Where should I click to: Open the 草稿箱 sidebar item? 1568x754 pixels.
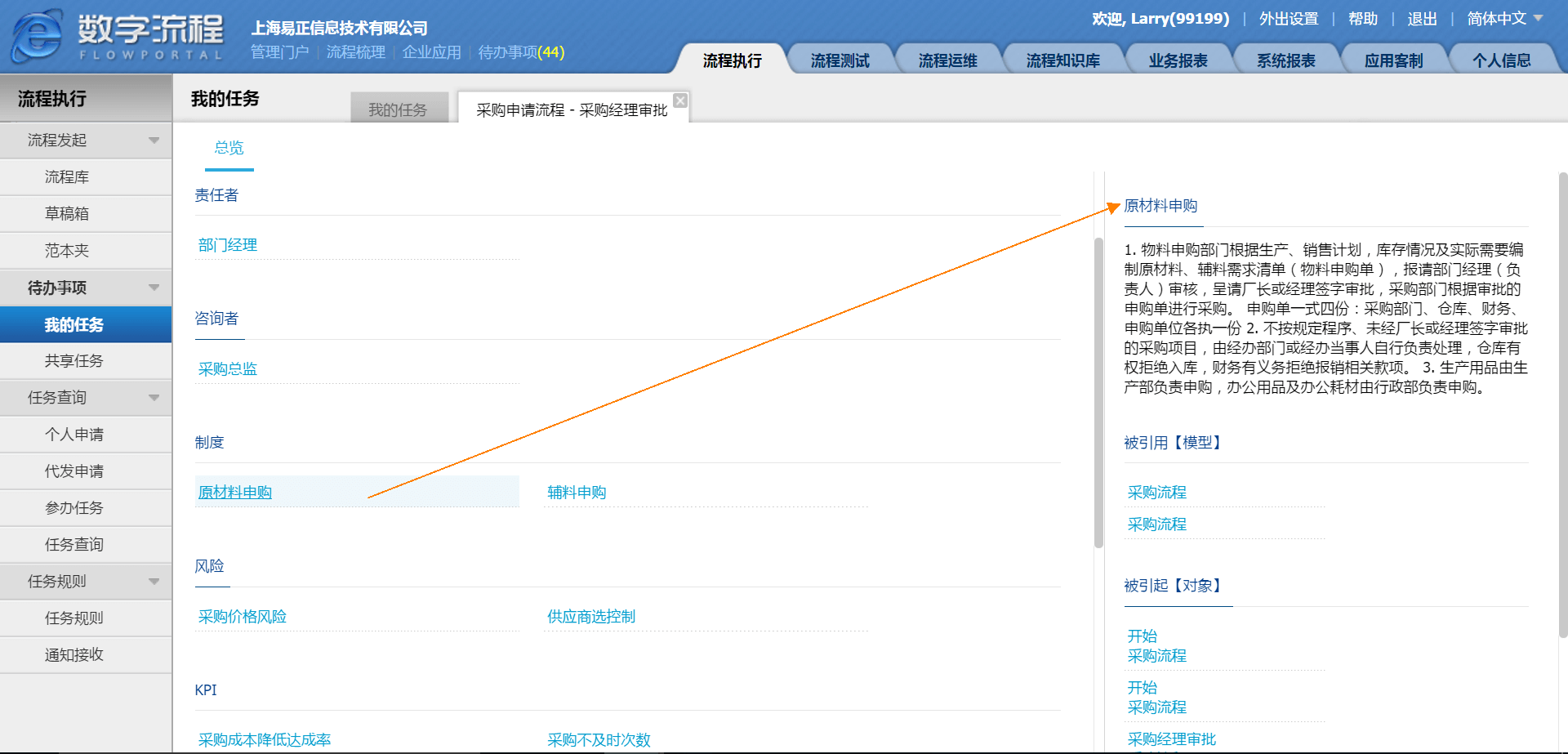[67, 214]
